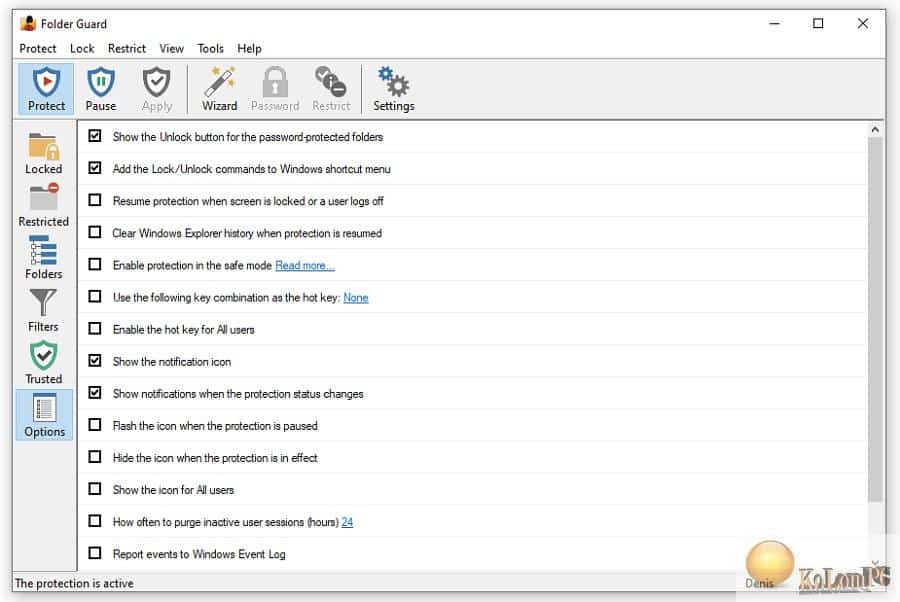Uncheck Show the Unlock button option
900x602 pixels.
[95, 136]
